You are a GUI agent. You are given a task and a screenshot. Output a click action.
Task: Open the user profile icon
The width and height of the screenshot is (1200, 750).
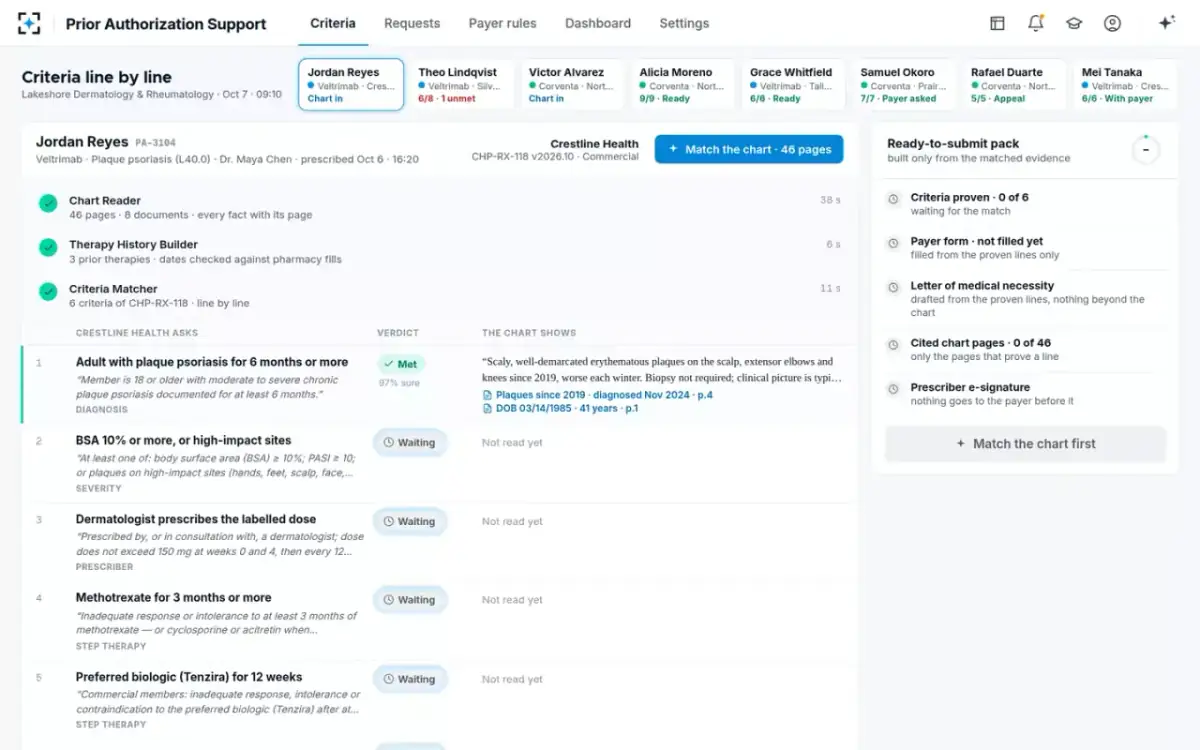1112,23
